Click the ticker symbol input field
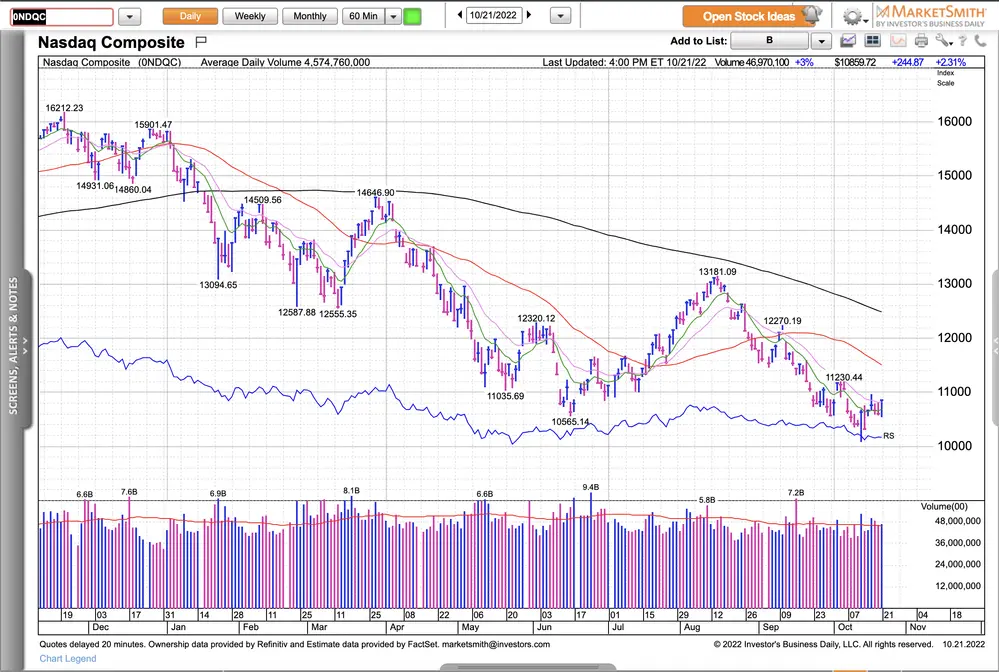 (60, 17)
